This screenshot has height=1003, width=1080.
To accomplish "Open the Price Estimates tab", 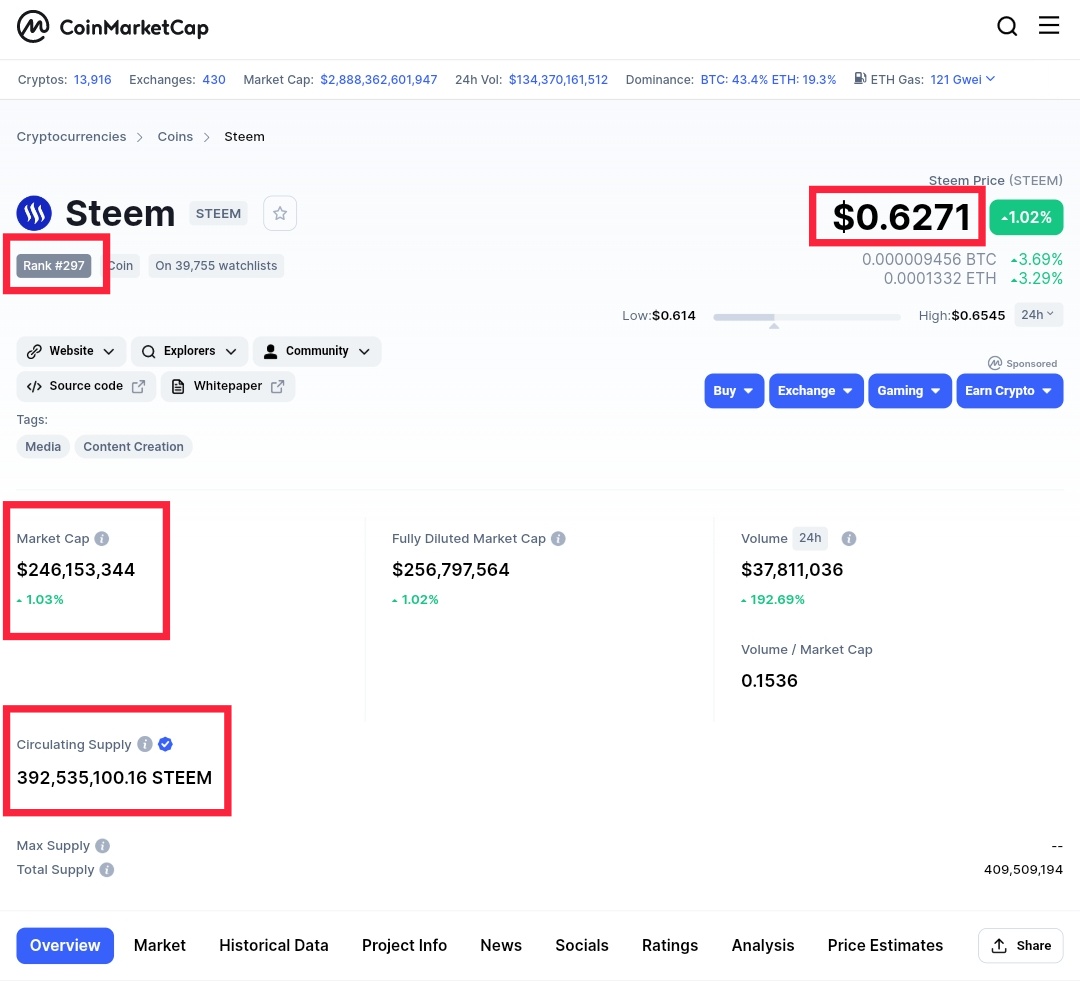I will [x=885, y=945].
